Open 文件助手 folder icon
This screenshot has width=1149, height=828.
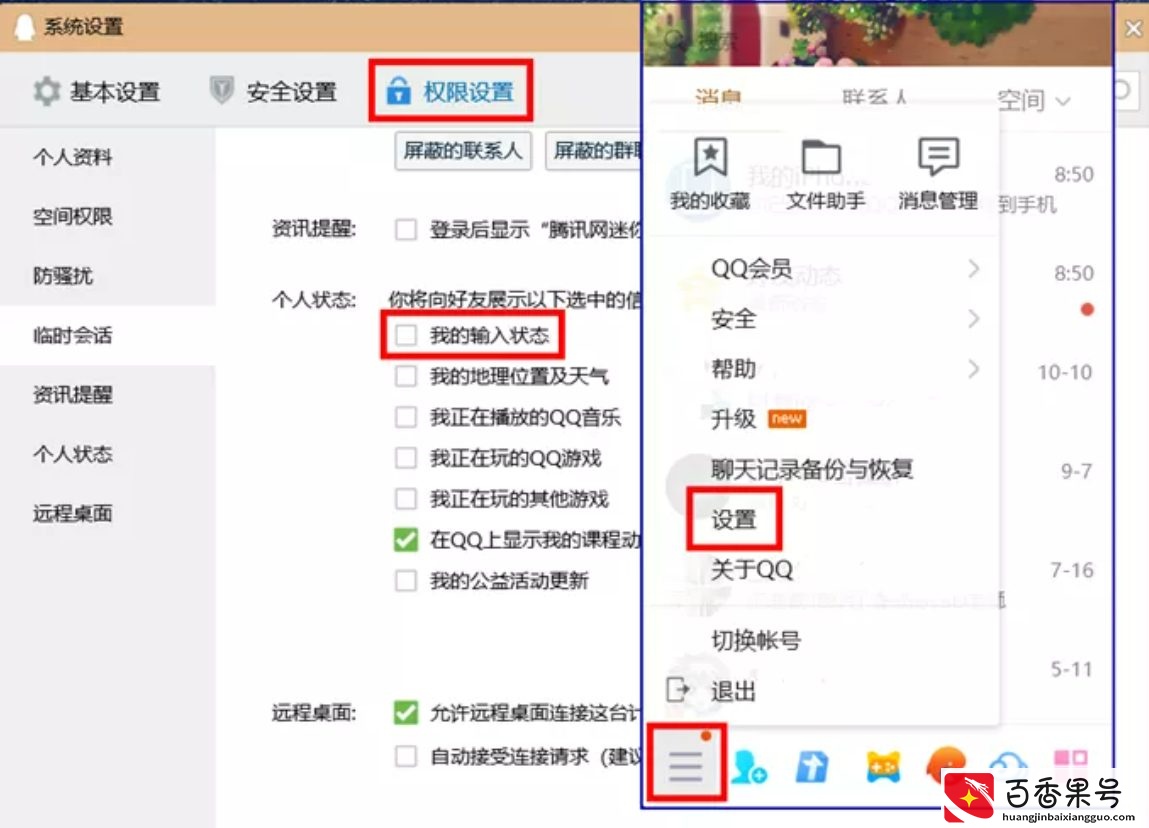tap(821, 157)
